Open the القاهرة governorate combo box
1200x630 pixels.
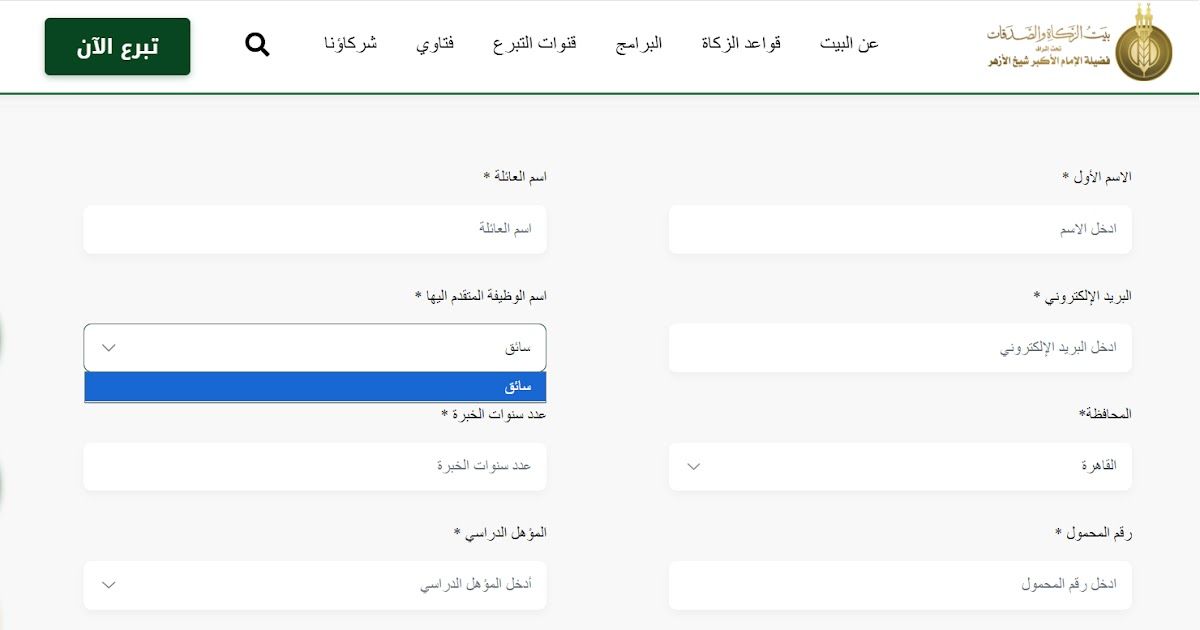(x=900, y=466)
